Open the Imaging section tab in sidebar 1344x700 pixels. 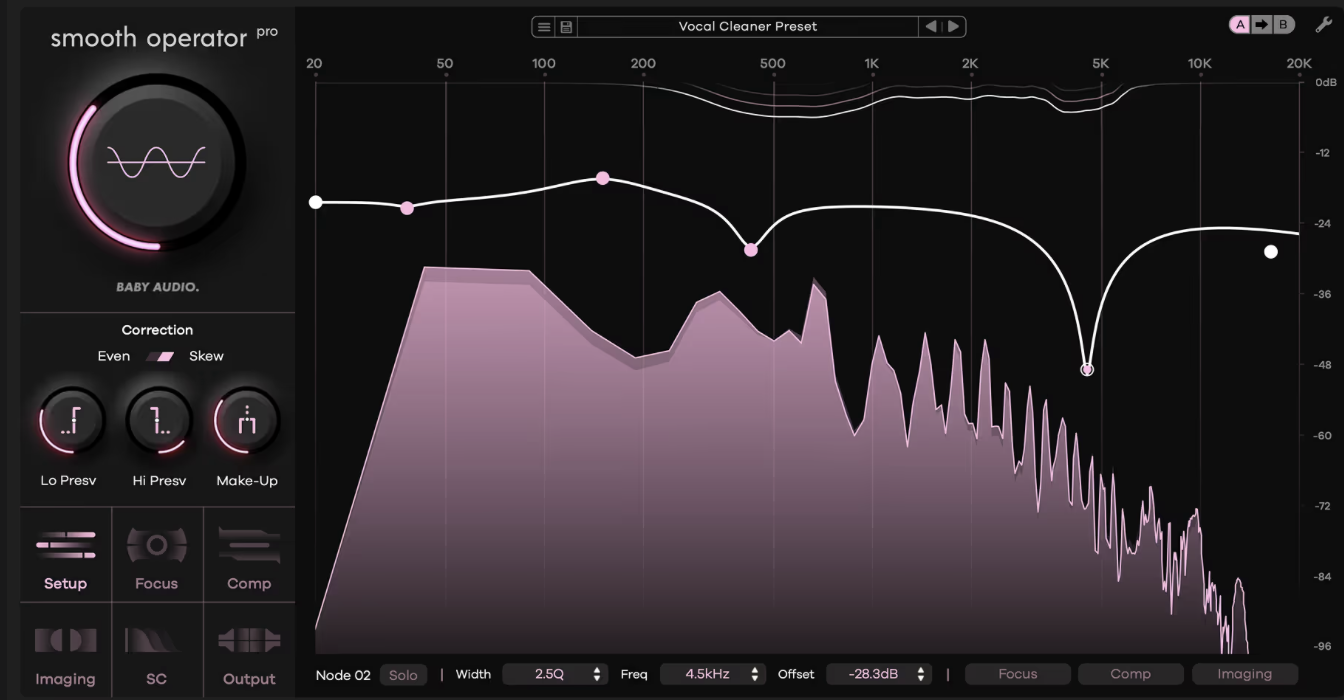[x=66, y=651]
